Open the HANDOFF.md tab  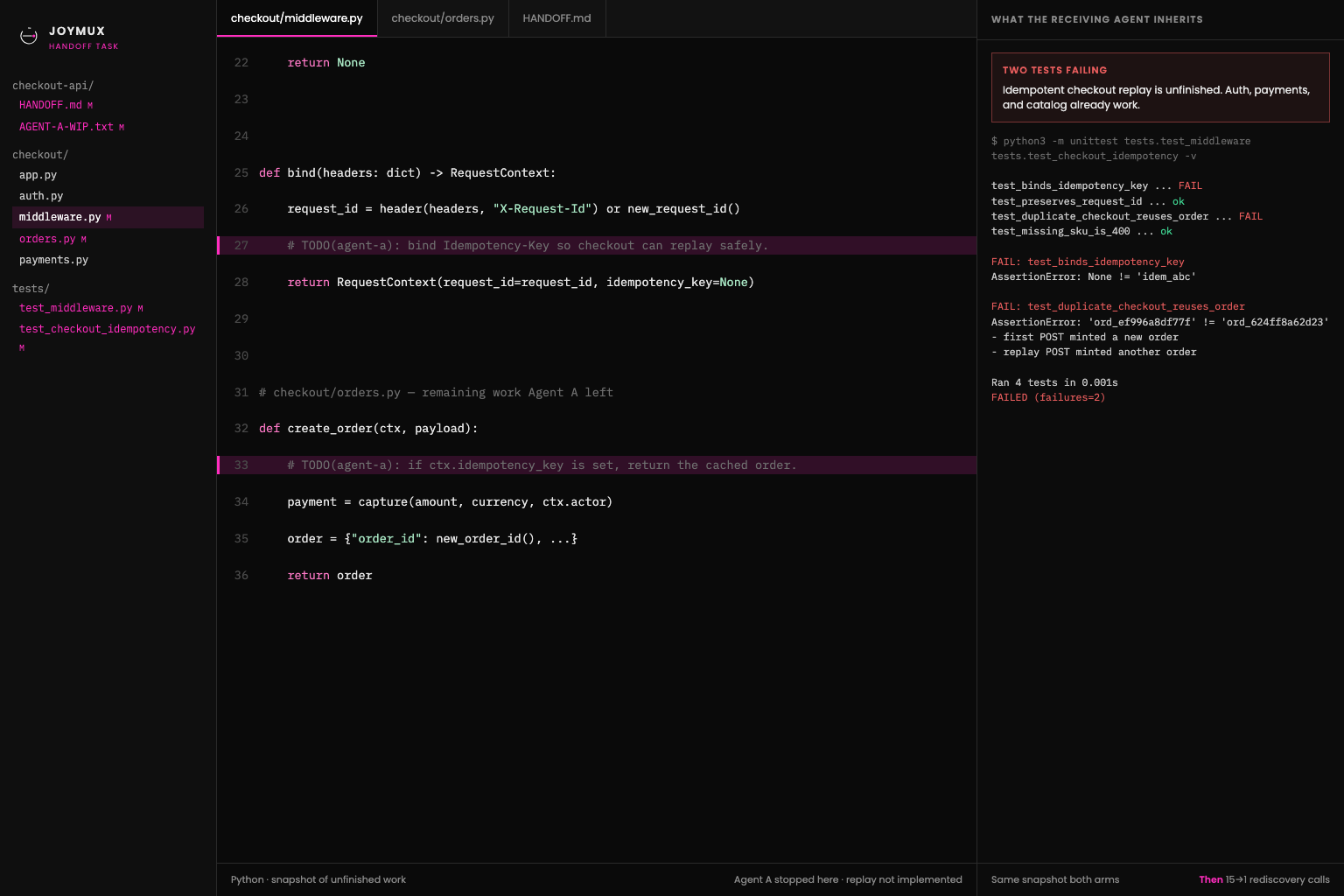556,18
